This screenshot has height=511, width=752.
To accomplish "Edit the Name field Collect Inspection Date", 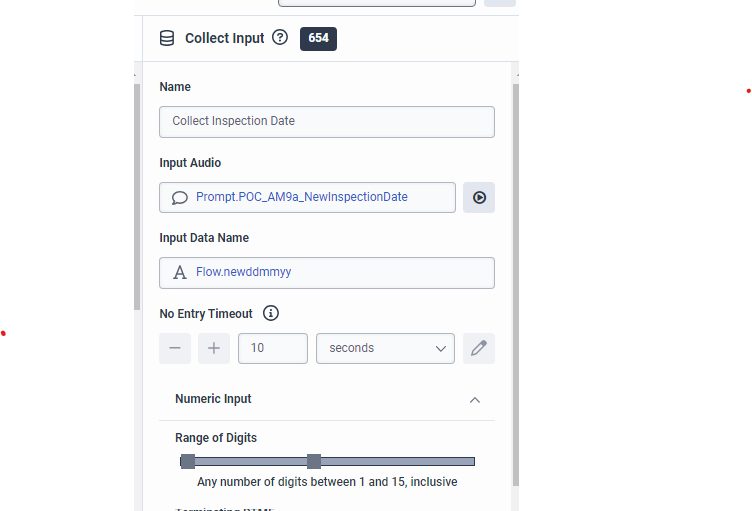I will click(x=327, y=121).
